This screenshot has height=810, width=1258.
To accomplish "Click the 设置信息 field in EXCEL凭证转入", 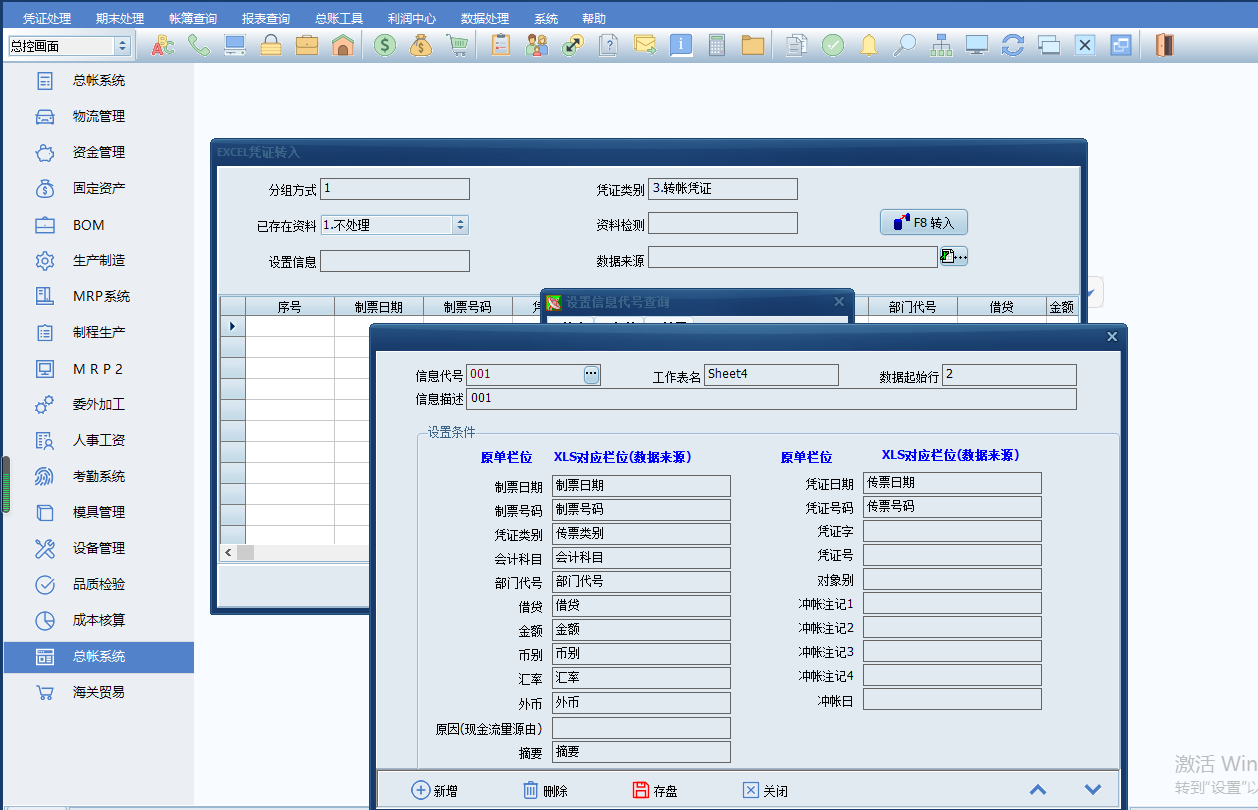I will (395, 261).
